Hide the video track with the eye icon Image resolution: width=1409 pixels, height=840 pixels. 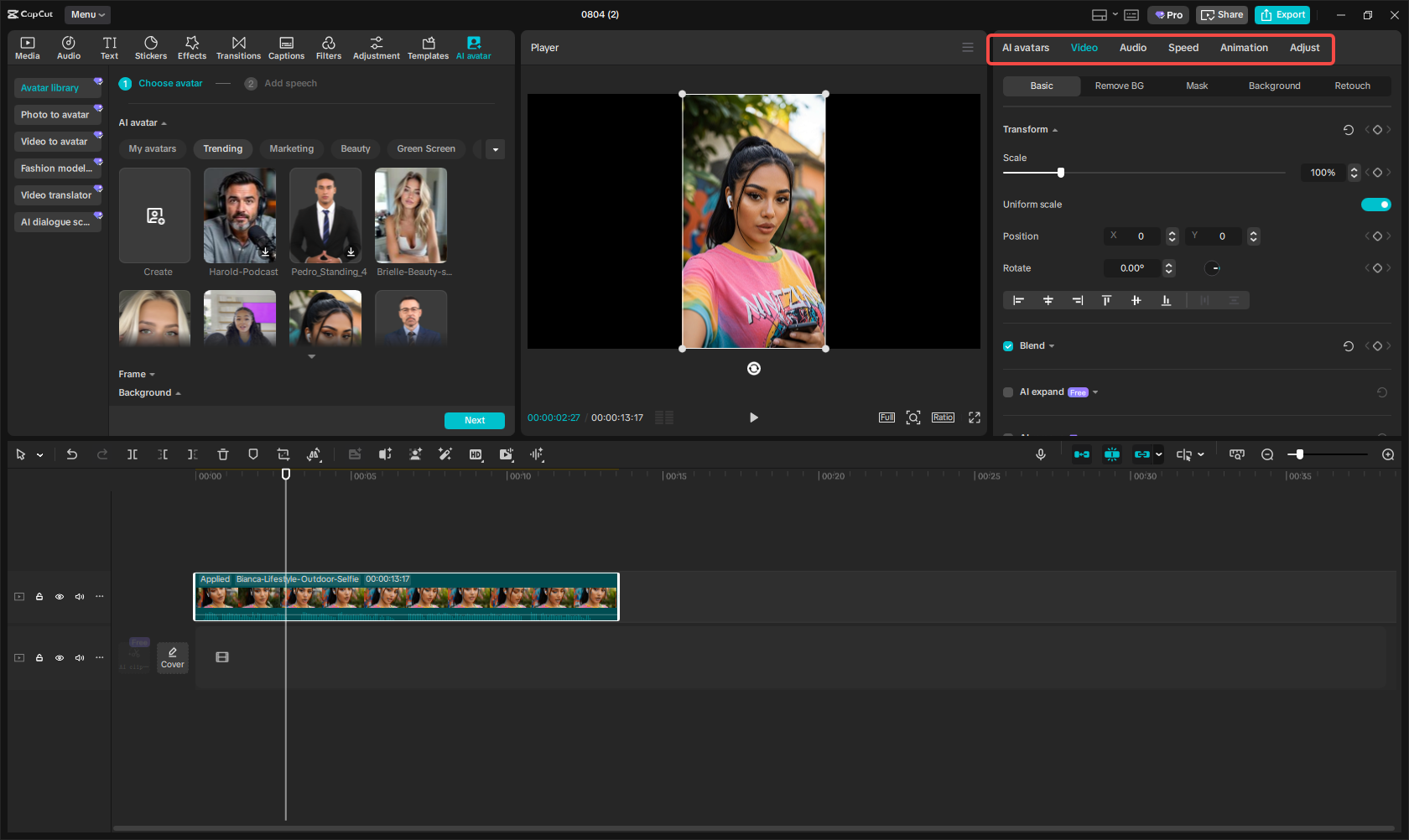tap(59, 596)
